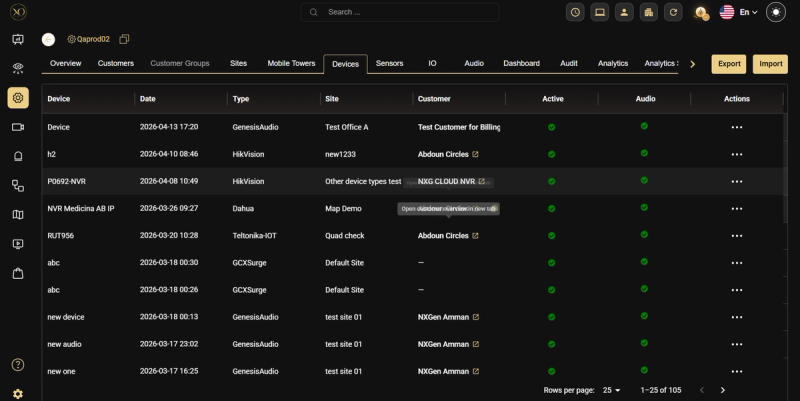This screenshot has height=401, width=800.
Task: Open NXGen Amman link in new device row
Action: pyautogui.click(x=476, y=317)
